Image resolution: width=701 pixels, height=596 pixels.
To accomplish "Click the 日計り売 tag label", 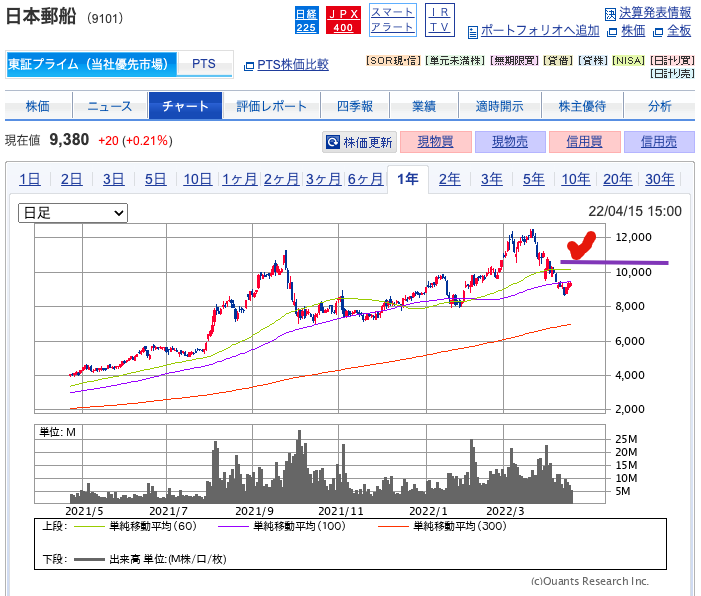I will pos(672,73).
